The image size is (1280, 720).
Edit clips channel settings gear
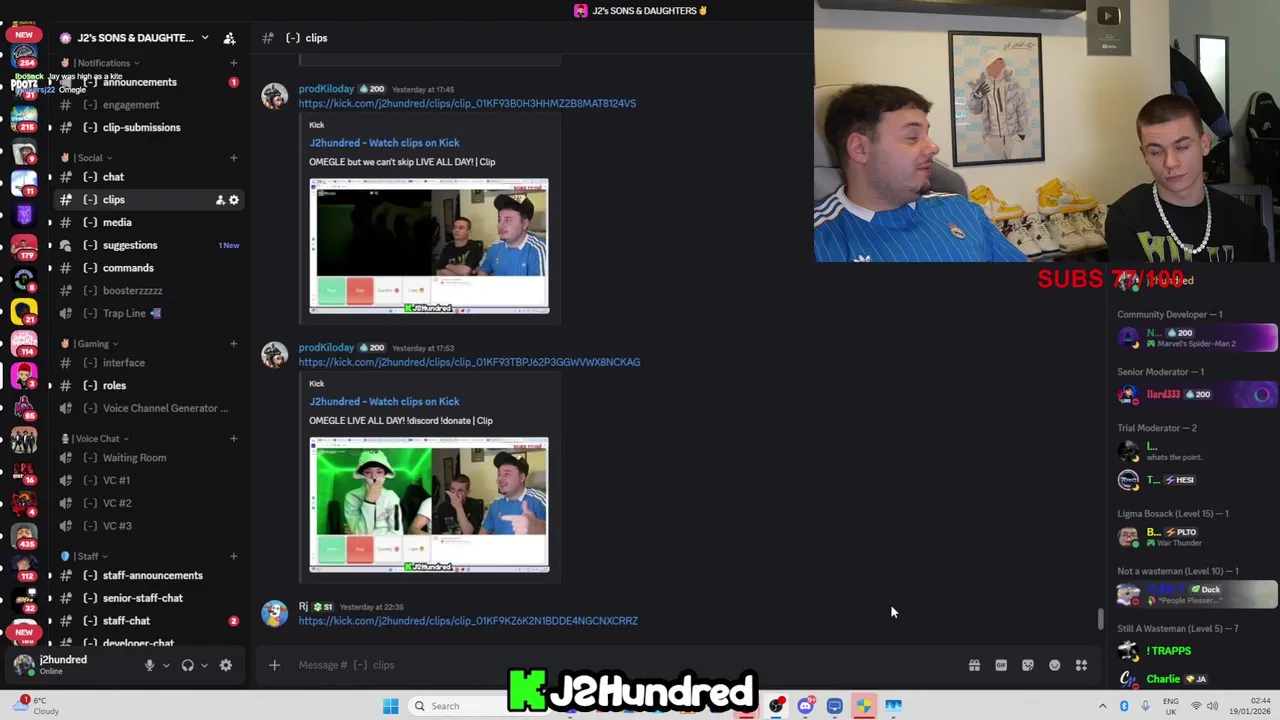coord(234,200)
